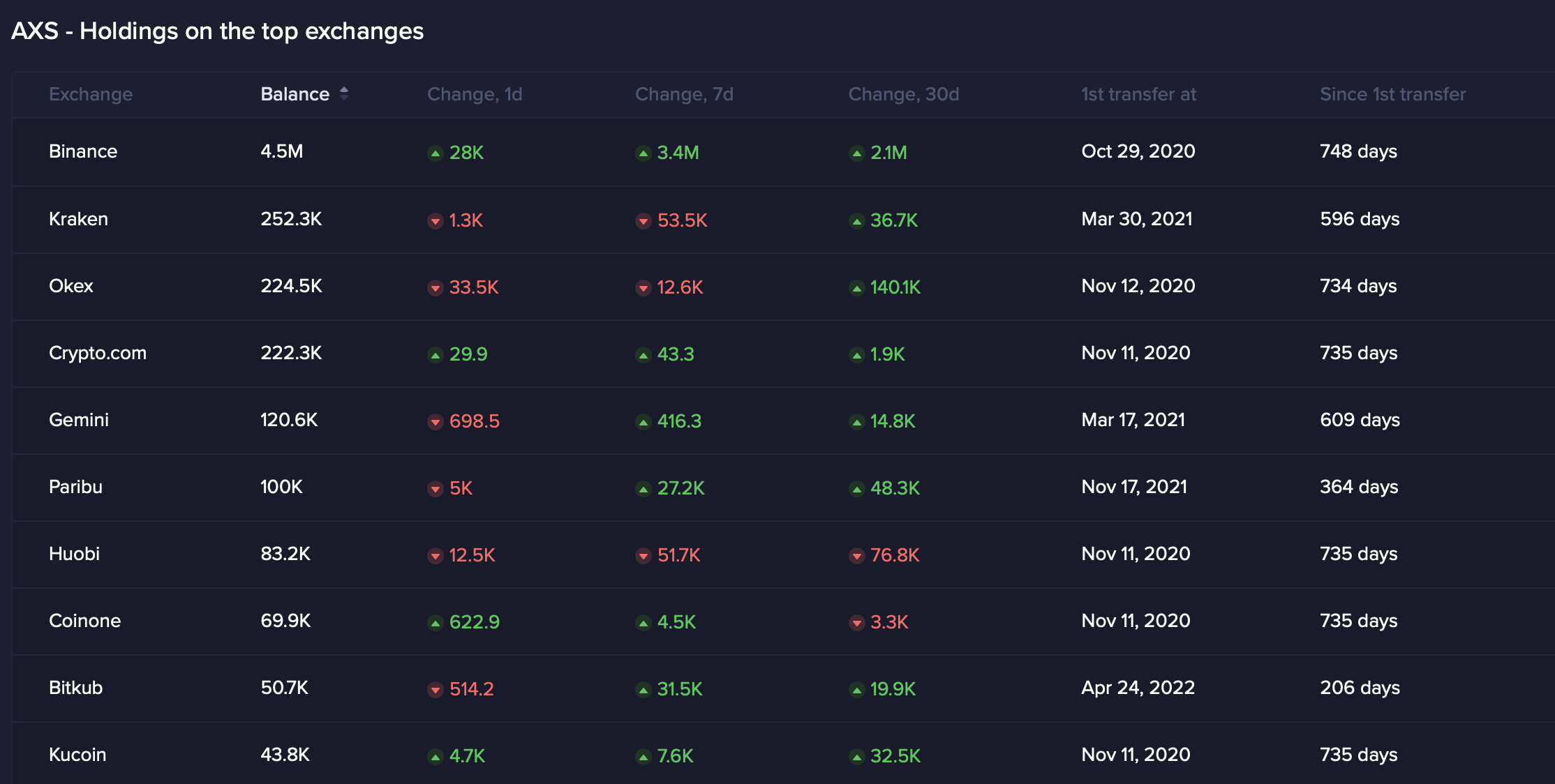This screenshot has width=1555, height=784.
Task: Sort by Change, 30d column header
Action: click(x=903, y=94)
